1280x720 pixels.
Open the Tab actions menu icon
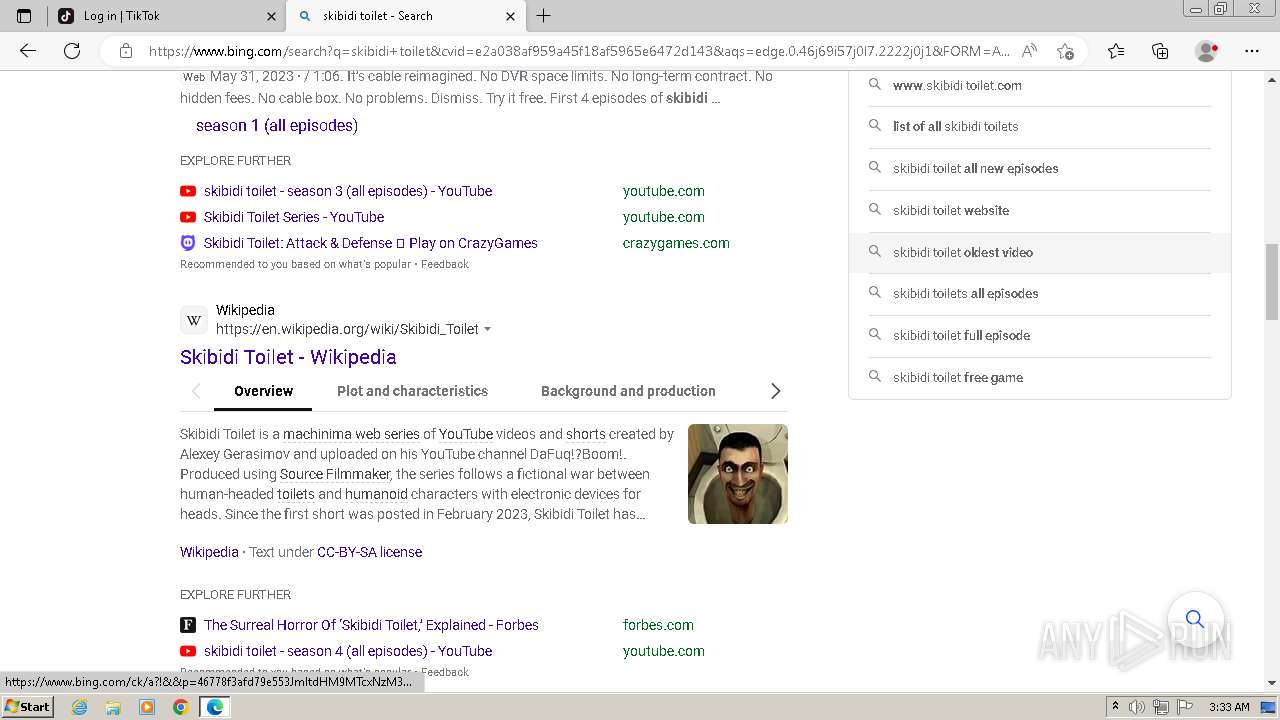point(24,16)
